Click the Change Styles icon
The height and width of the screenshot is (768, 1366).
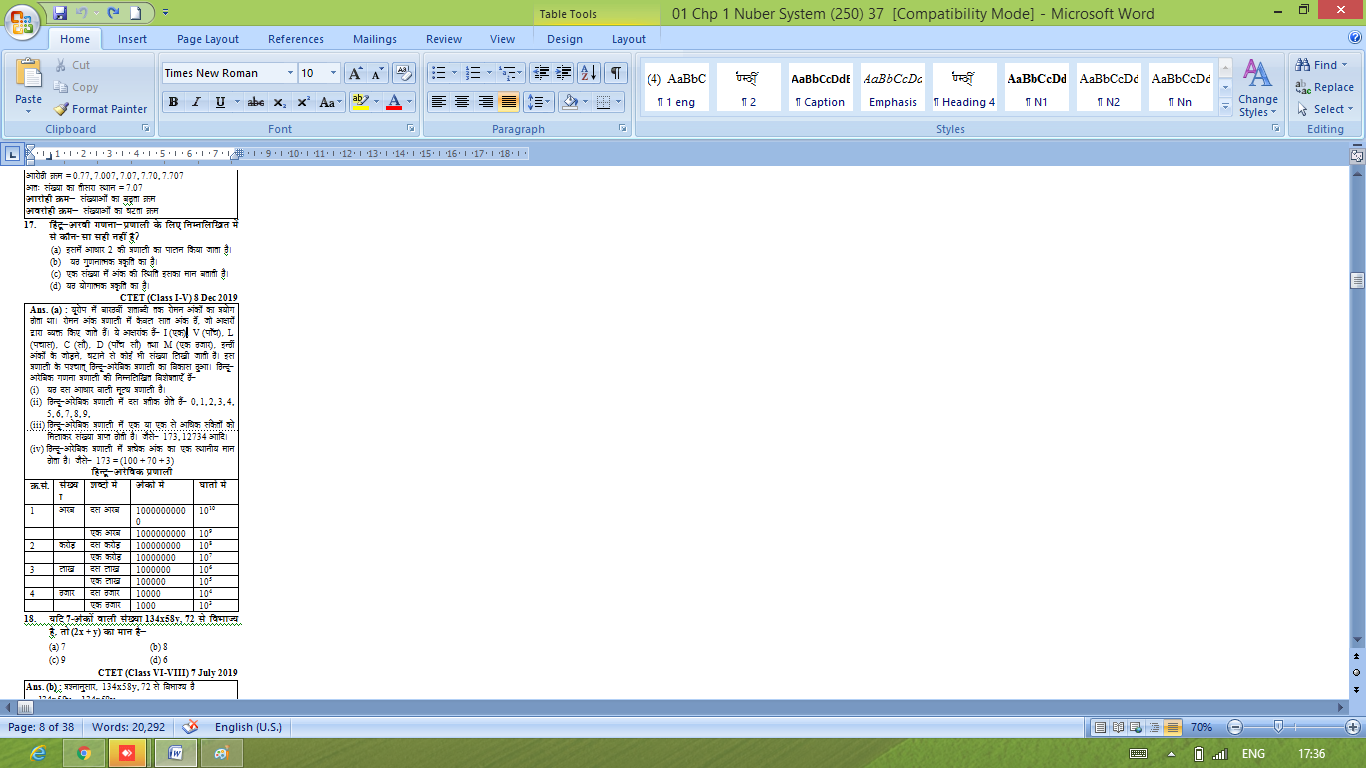pos(1257,88)
